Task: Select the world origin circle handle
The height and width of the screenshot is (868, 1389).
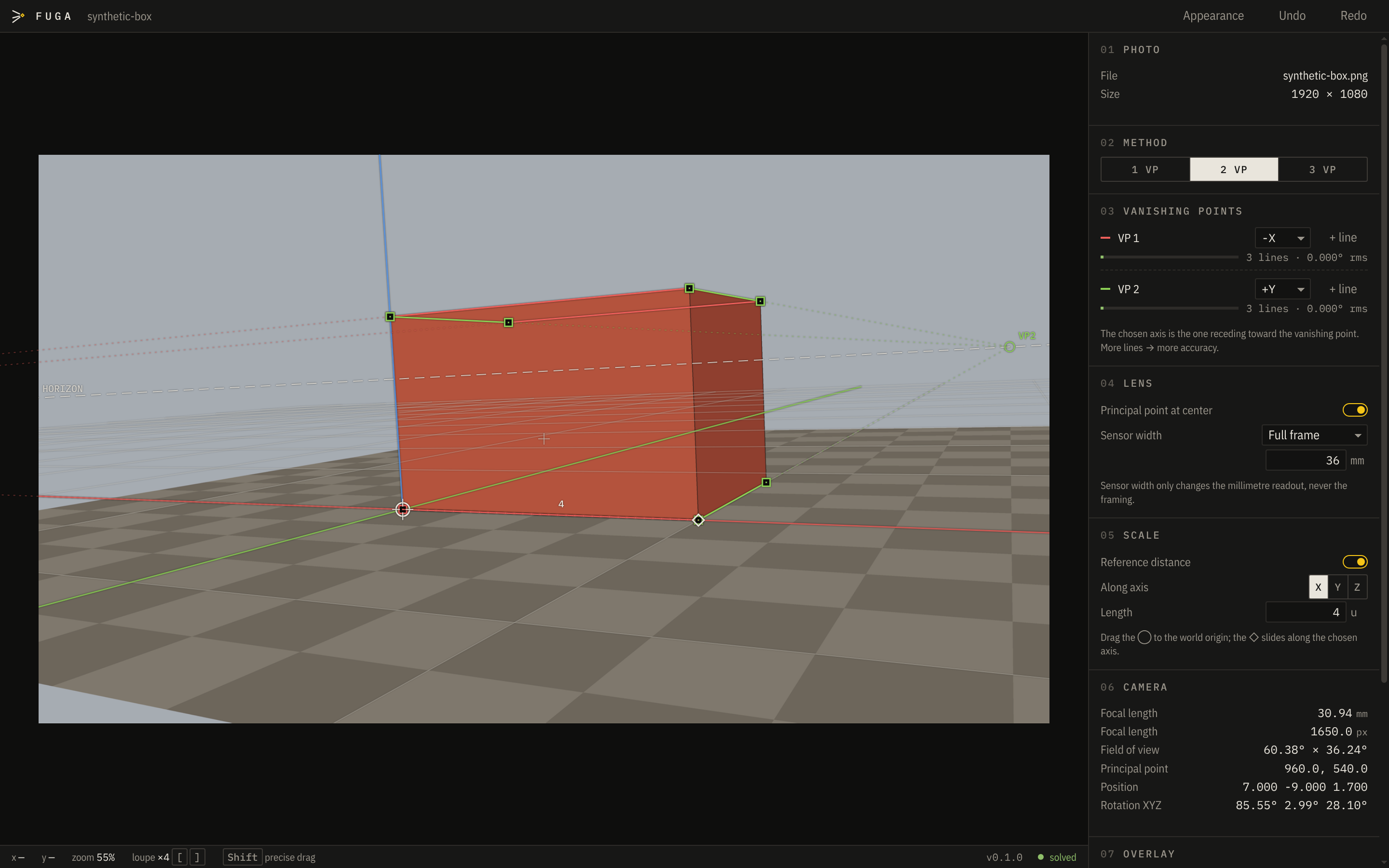Action: 403,509
